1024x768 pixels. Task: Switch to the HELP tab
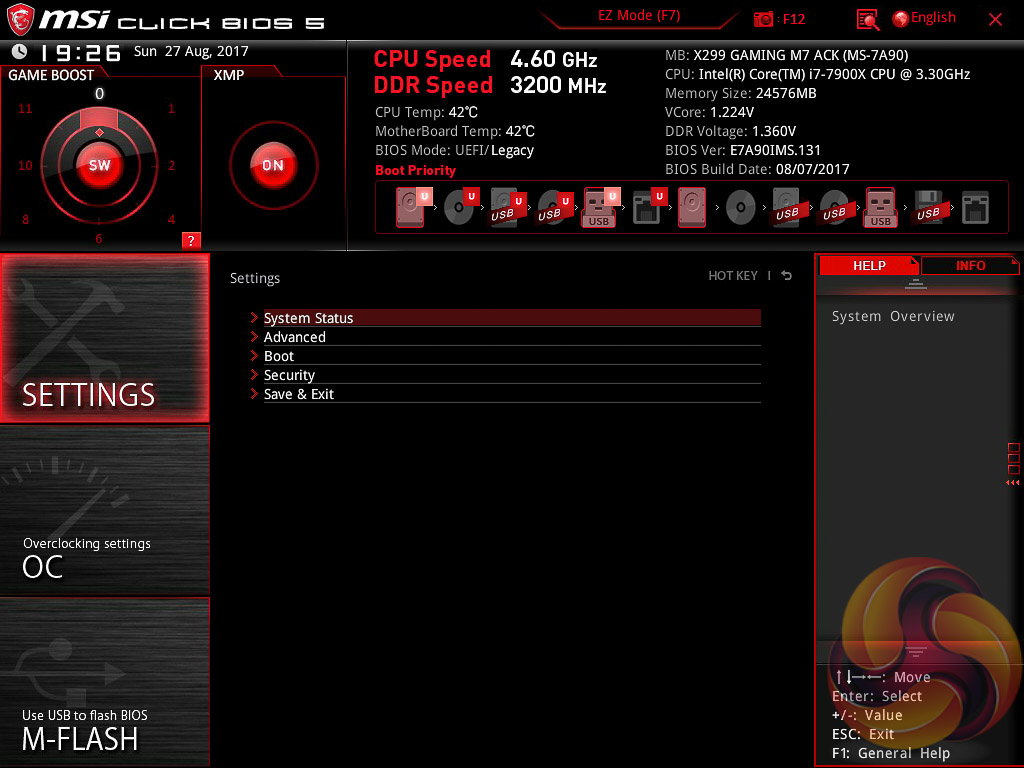pyautogui.click(x=869, y=266)
